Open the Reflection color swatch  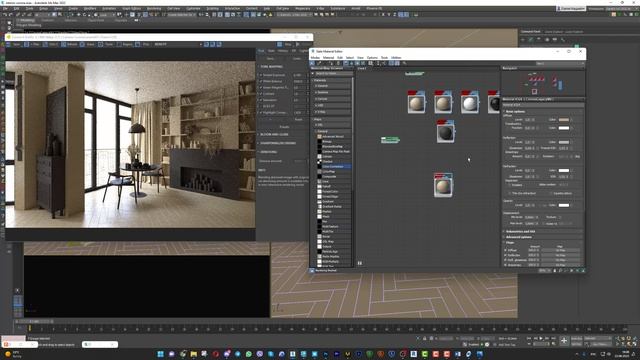pyautogui.click(x=564, y=142)
